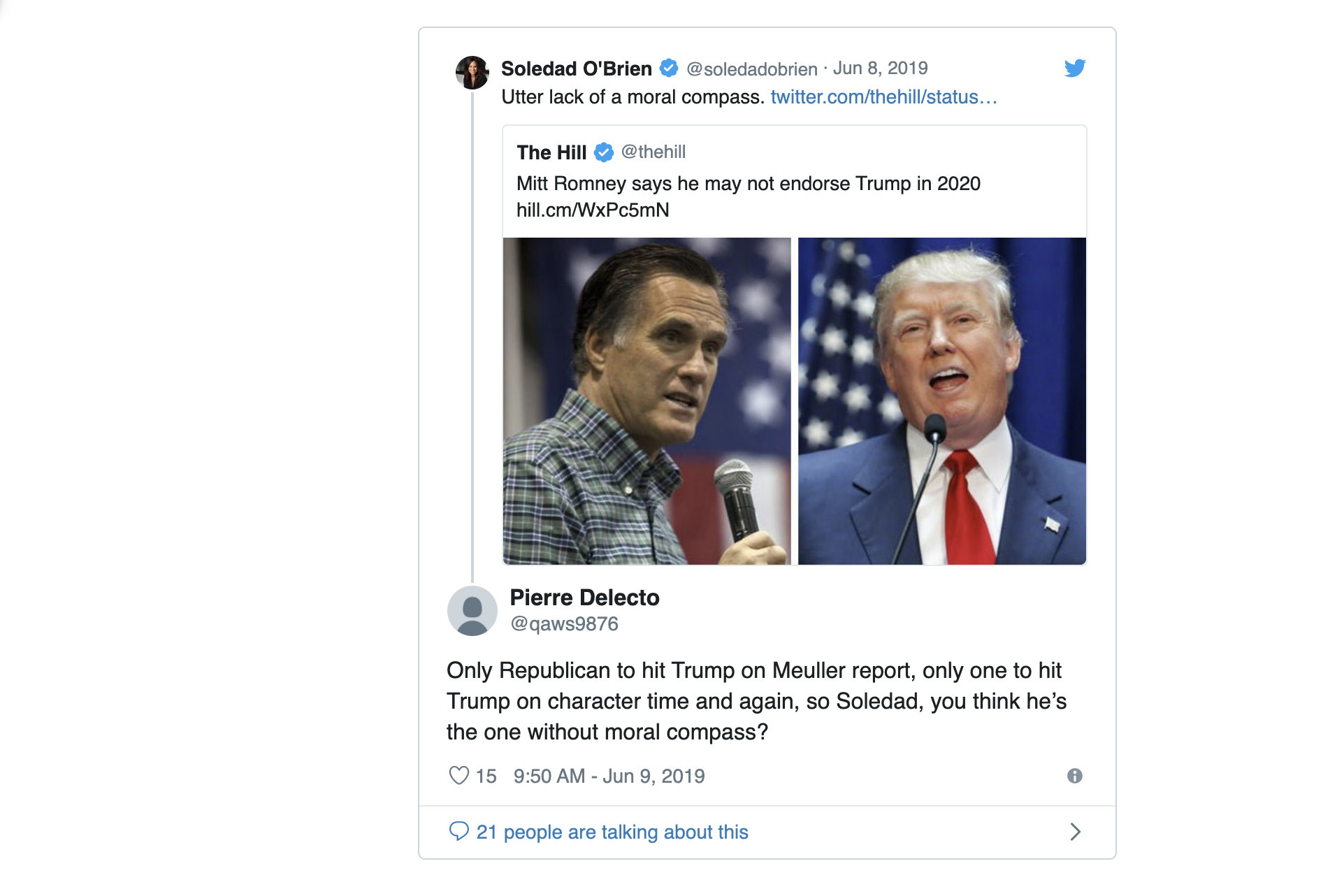Click Soledad O'Brien's profile avatar
The width and height of the screenshot is (1344, 896).
click(x=472, y=73)
